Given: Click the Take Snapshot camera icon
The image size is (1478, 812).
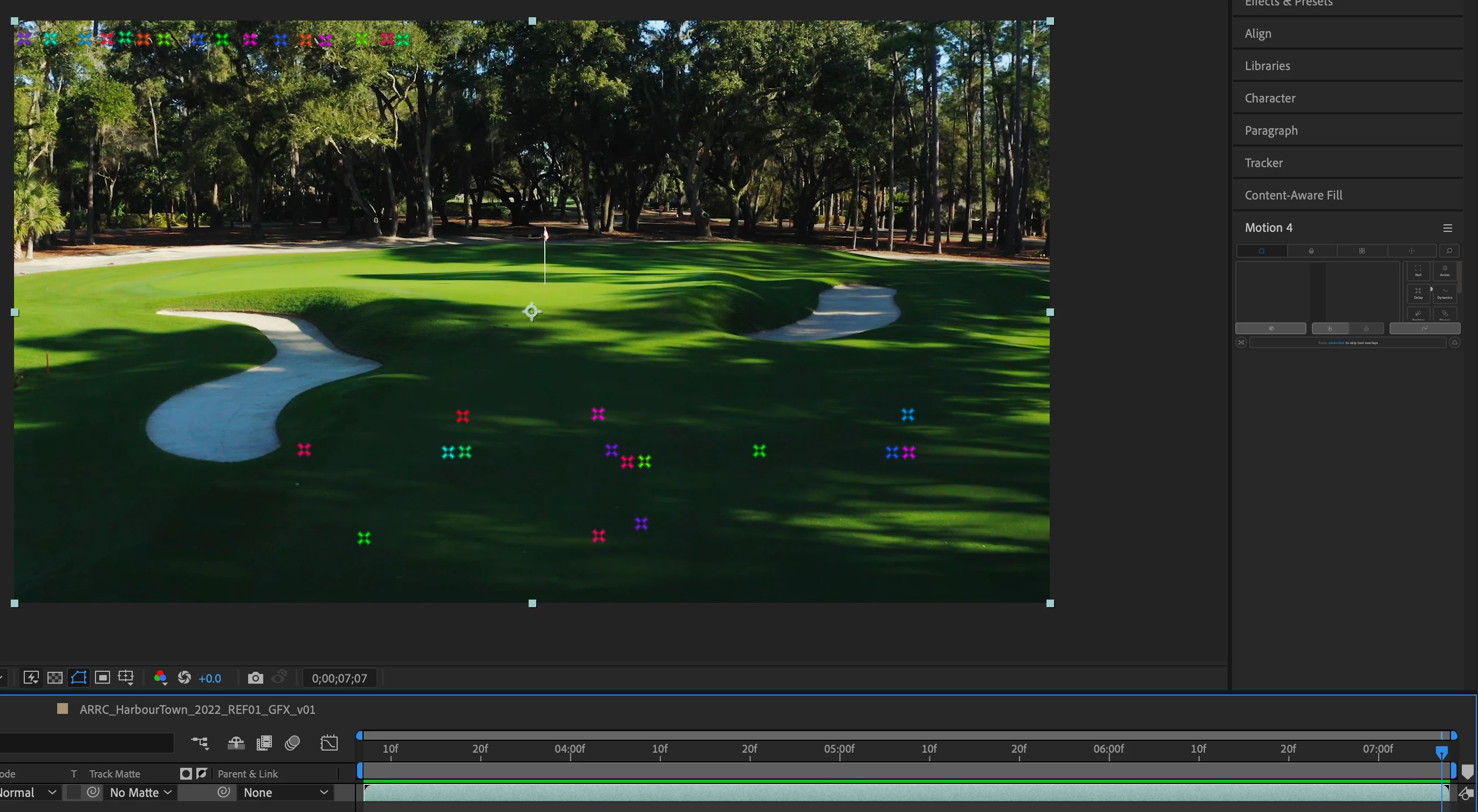Looking at the screenshot, I should pos(255,678).
